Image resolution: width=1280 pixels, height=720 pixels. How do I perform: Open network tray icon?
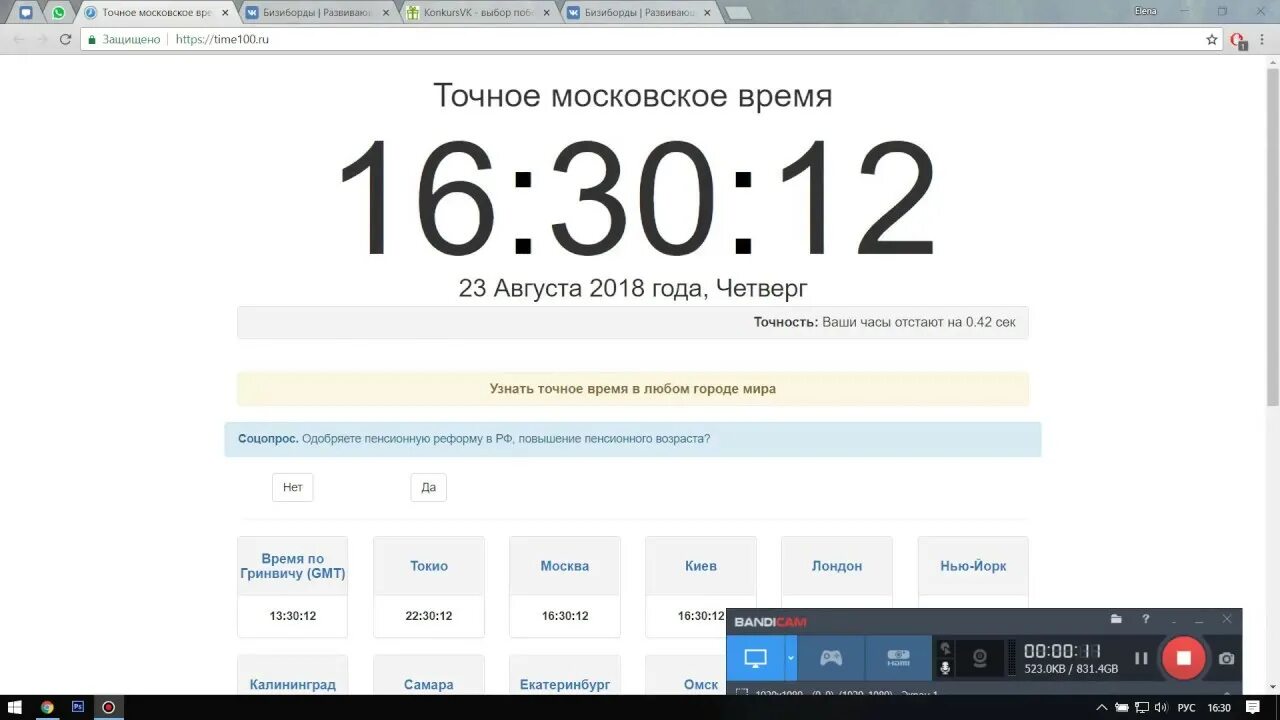tap(1142, 708)
